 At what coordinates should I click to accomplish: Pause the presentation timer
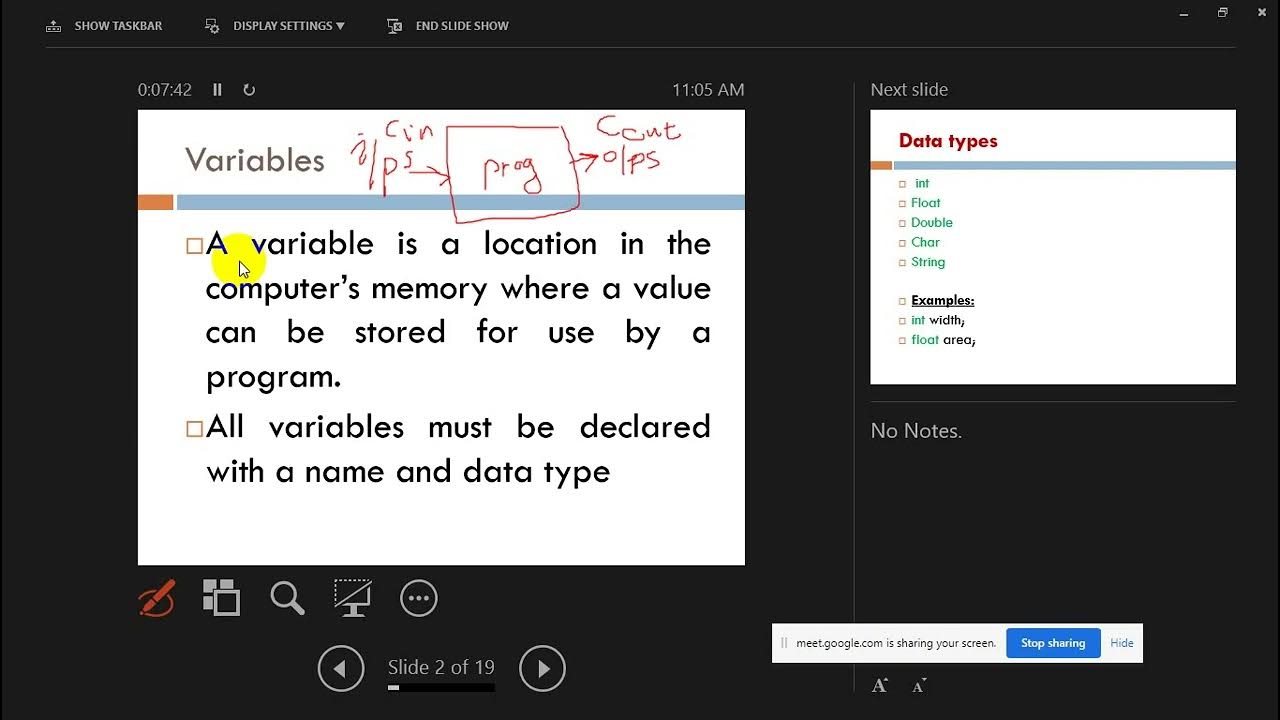point(217,90)
